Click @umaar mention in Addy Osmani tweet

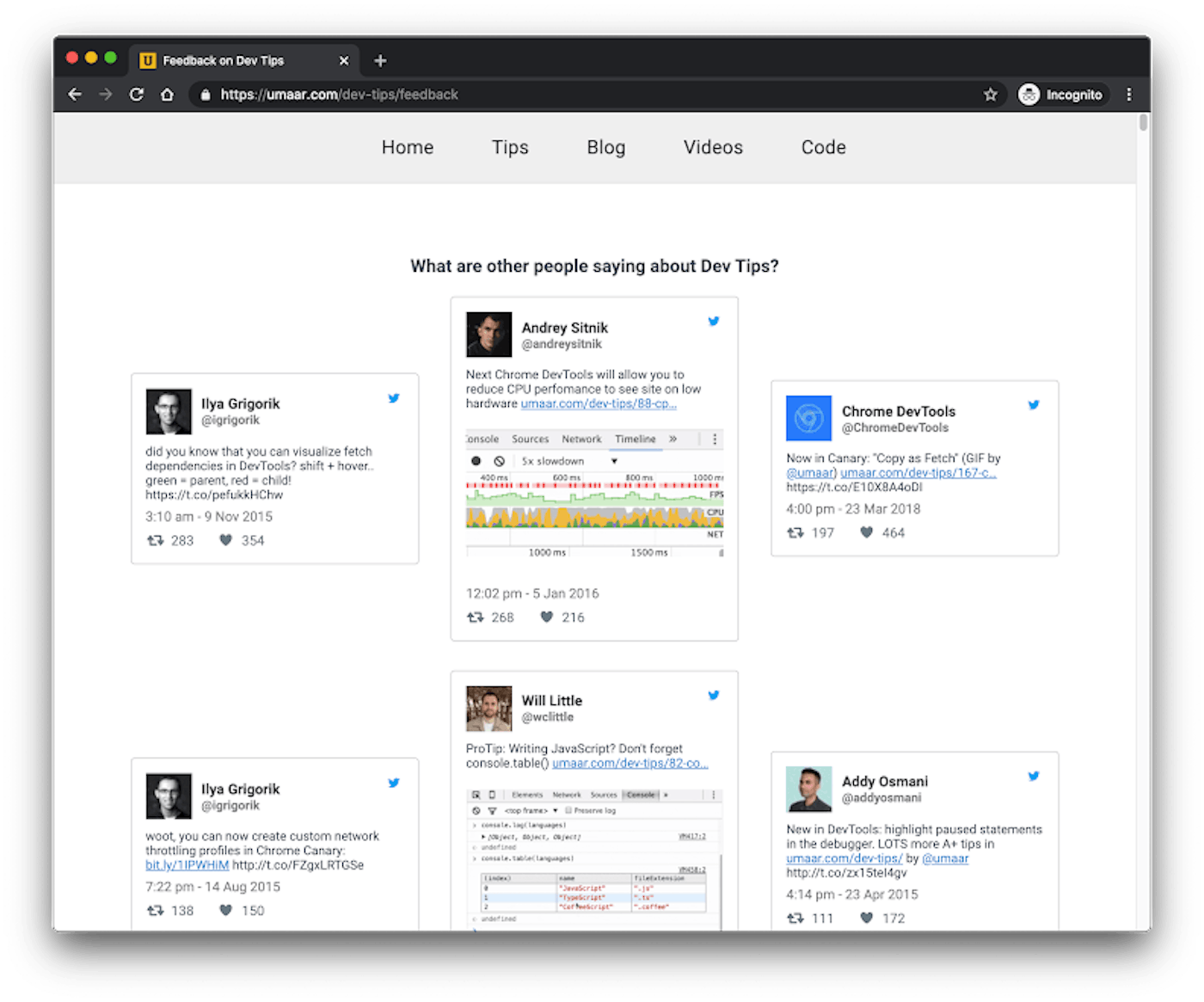point(945,858)
